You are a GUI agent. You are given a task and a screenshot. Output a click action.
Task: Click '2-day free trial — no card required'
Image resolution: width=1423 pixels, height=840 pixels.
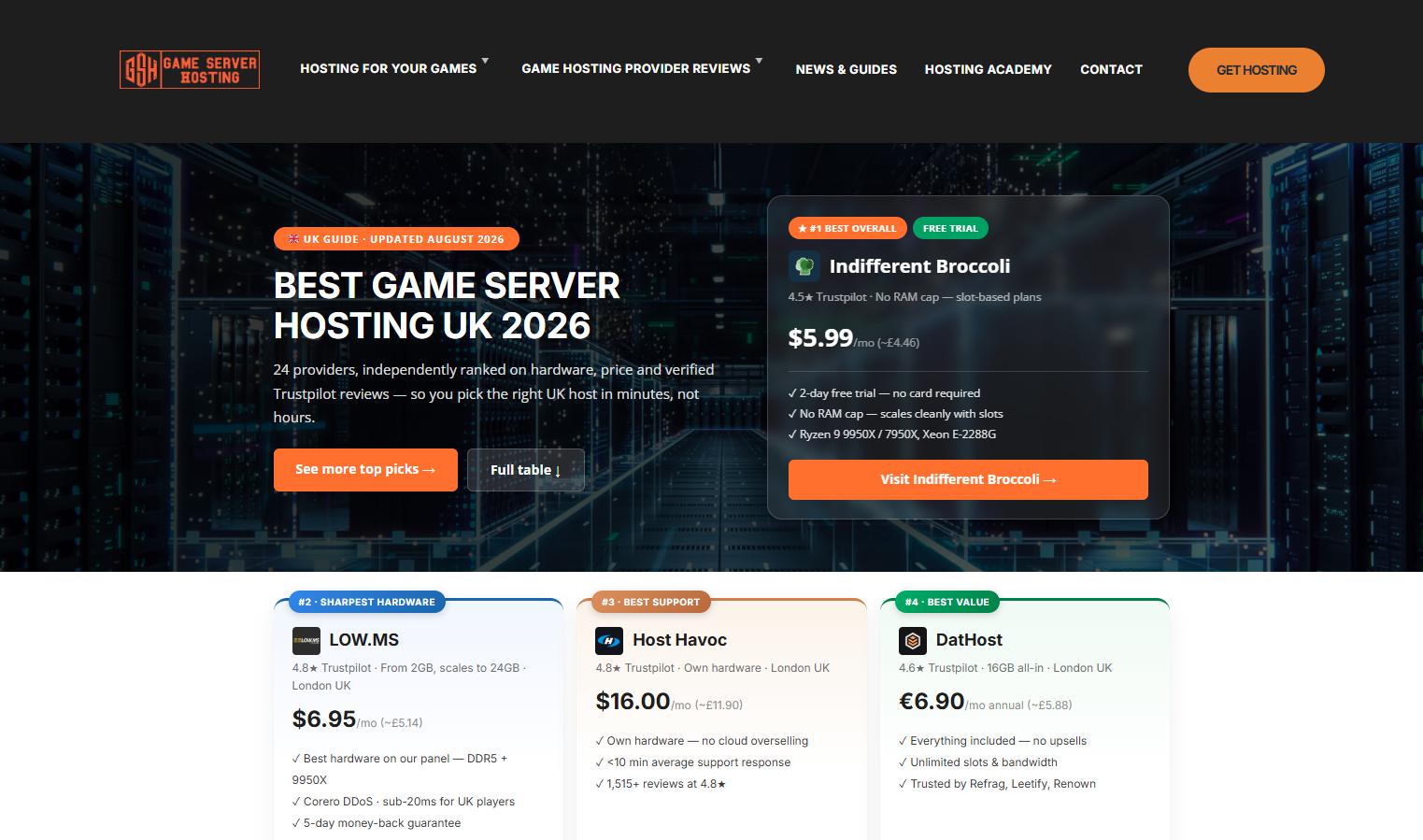tap(884, 393)
